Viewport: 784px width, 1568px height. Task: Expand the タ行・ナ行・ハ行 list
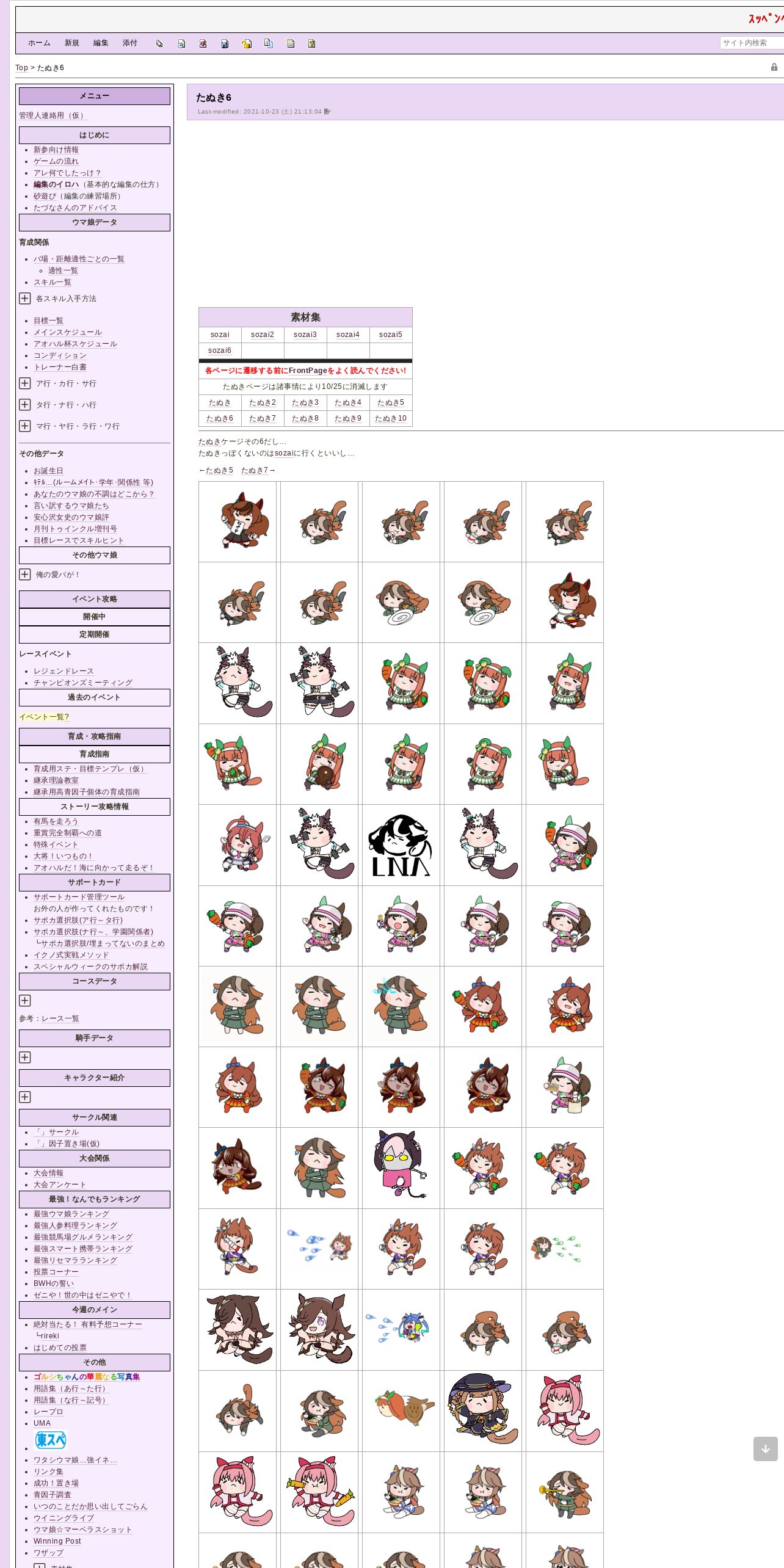click(24, 404)
